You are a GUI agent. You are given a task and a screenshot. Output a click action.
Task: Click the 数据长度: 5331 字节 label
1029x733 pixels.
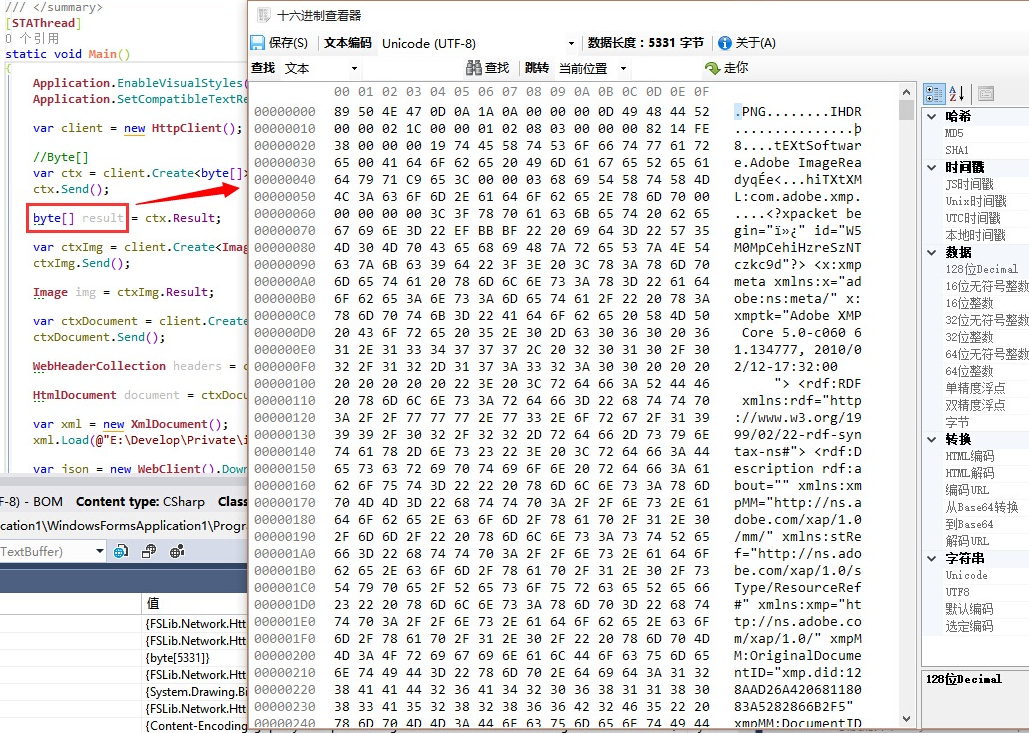click(646, 43)
